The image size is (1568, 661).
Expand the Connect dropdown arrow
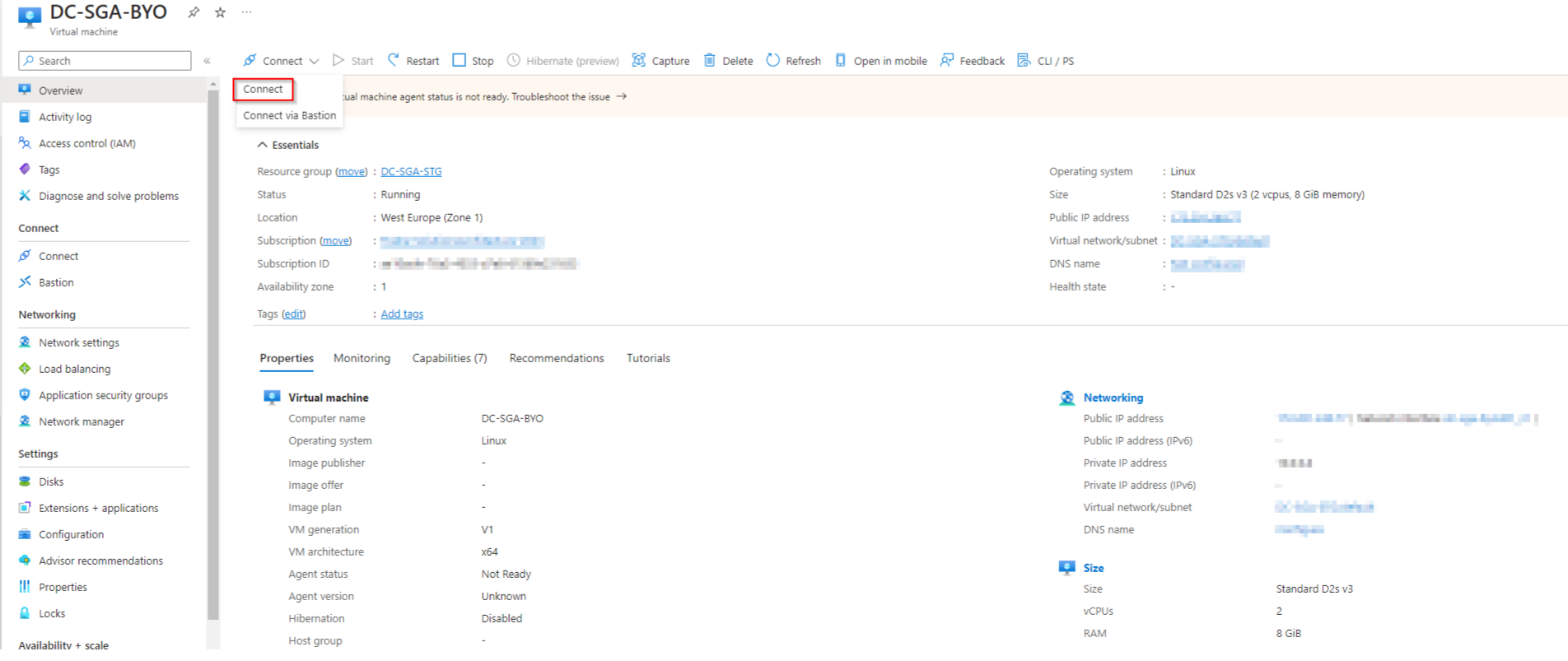click(314, 61)
